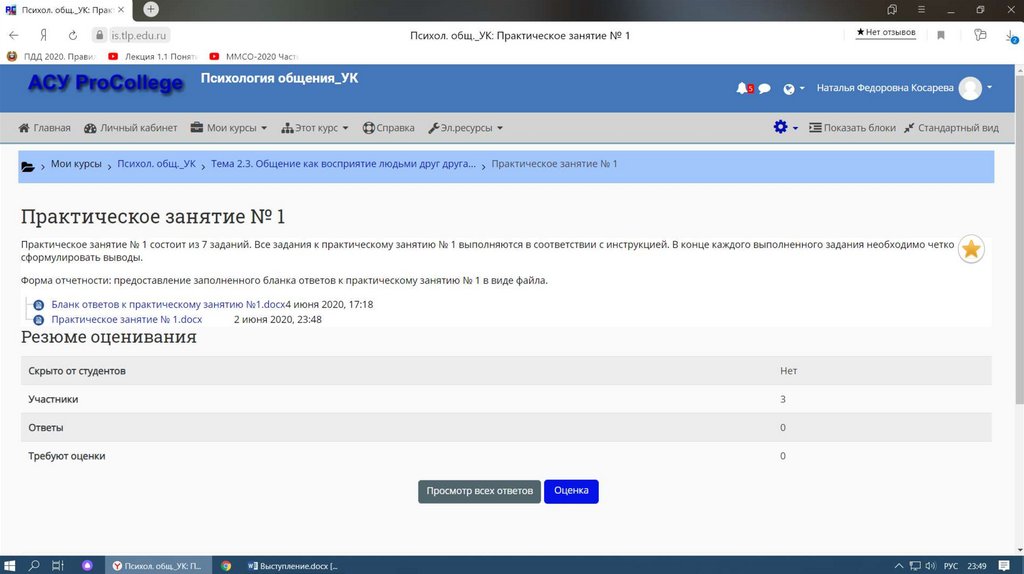Open the language globe menu
This screenshot has width=1024, height=574.
click(793, 89)
